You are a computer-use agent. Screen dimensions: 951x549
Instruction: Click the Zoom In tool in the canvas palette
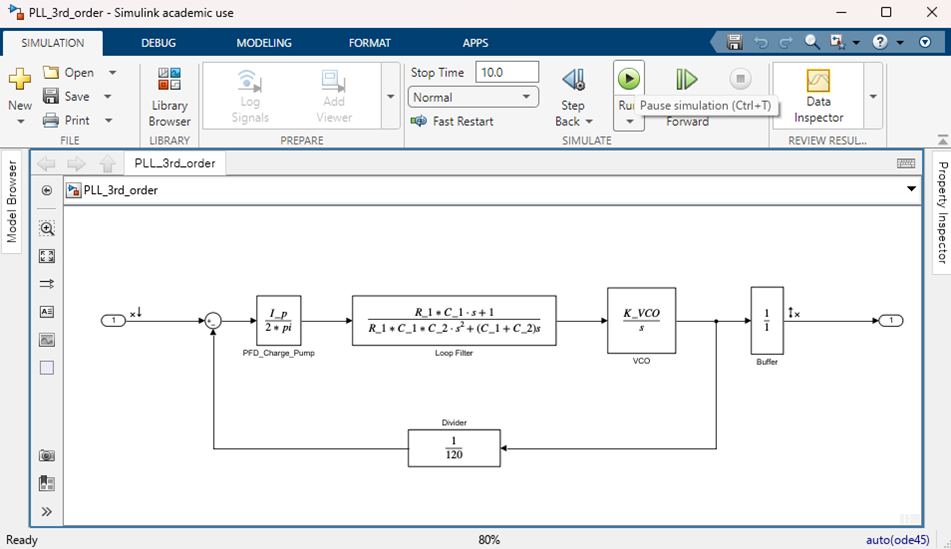pos(47,228)
